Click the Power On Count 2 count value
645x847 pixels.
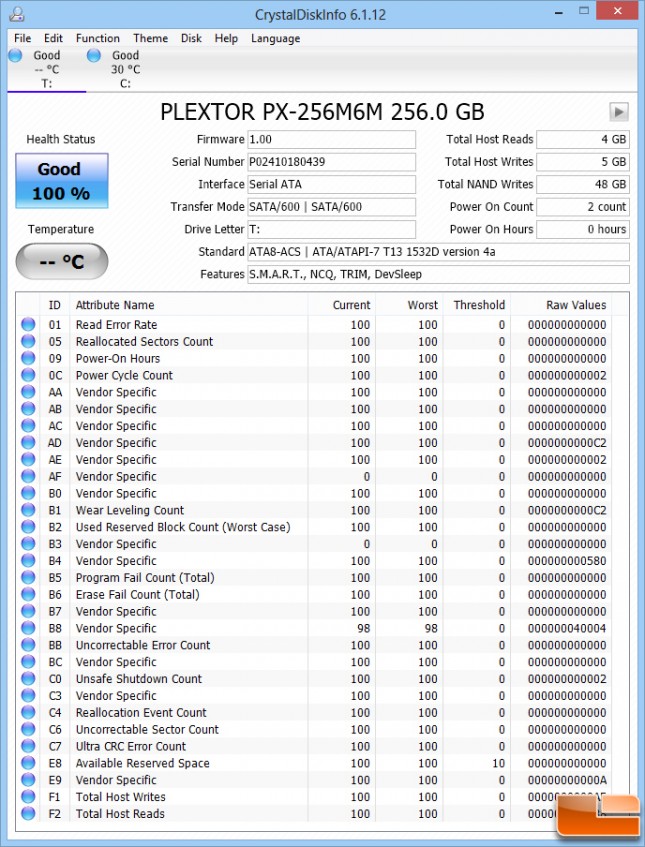point(582,207)
